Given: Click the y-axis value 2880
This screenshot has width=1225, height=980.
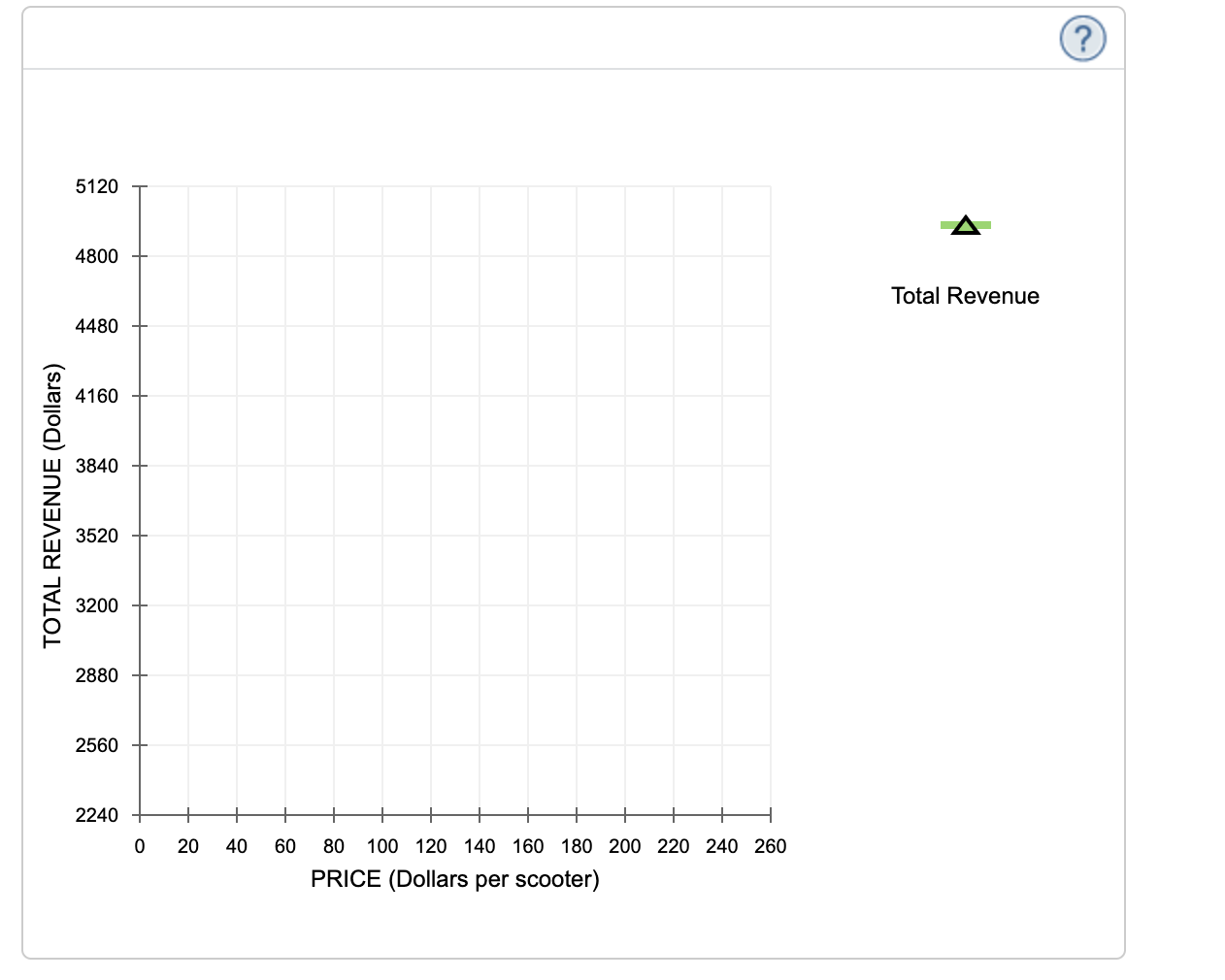Looking at the screenshot, I should pyautogui.click(x=97, y=675).
